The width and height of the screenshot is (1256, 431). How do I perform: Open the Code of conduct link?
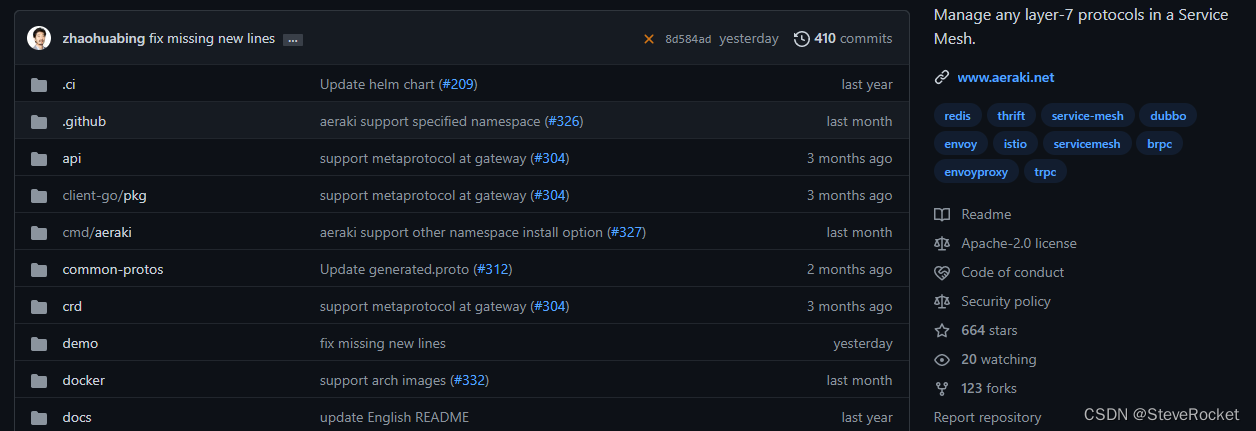coord(1012,273)
